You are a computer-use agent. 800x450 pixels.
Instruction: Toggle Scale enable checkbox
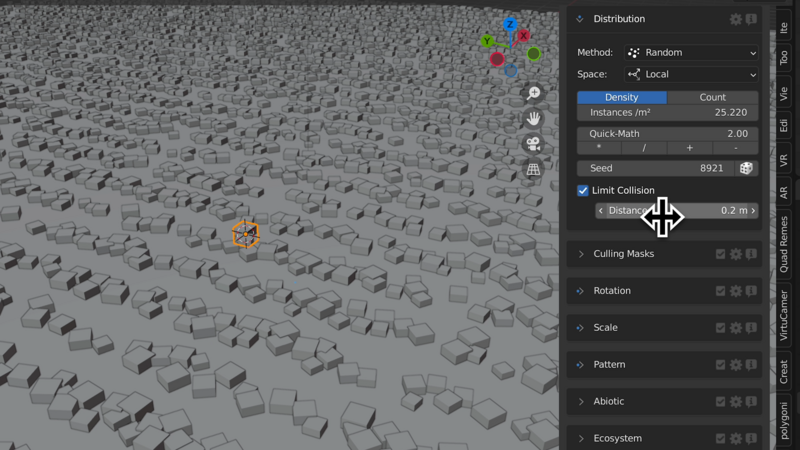tap(720, 328)
